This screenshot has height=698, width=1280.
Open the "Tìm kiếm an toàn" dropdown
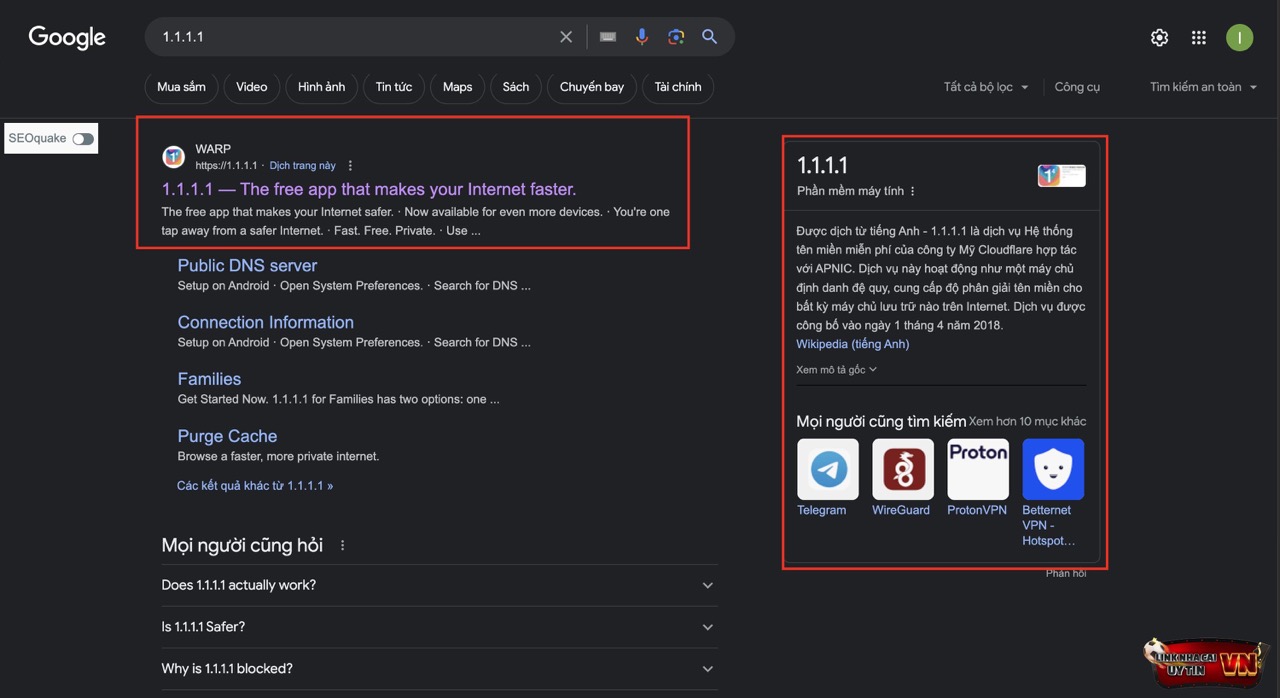pos(1203,87)
